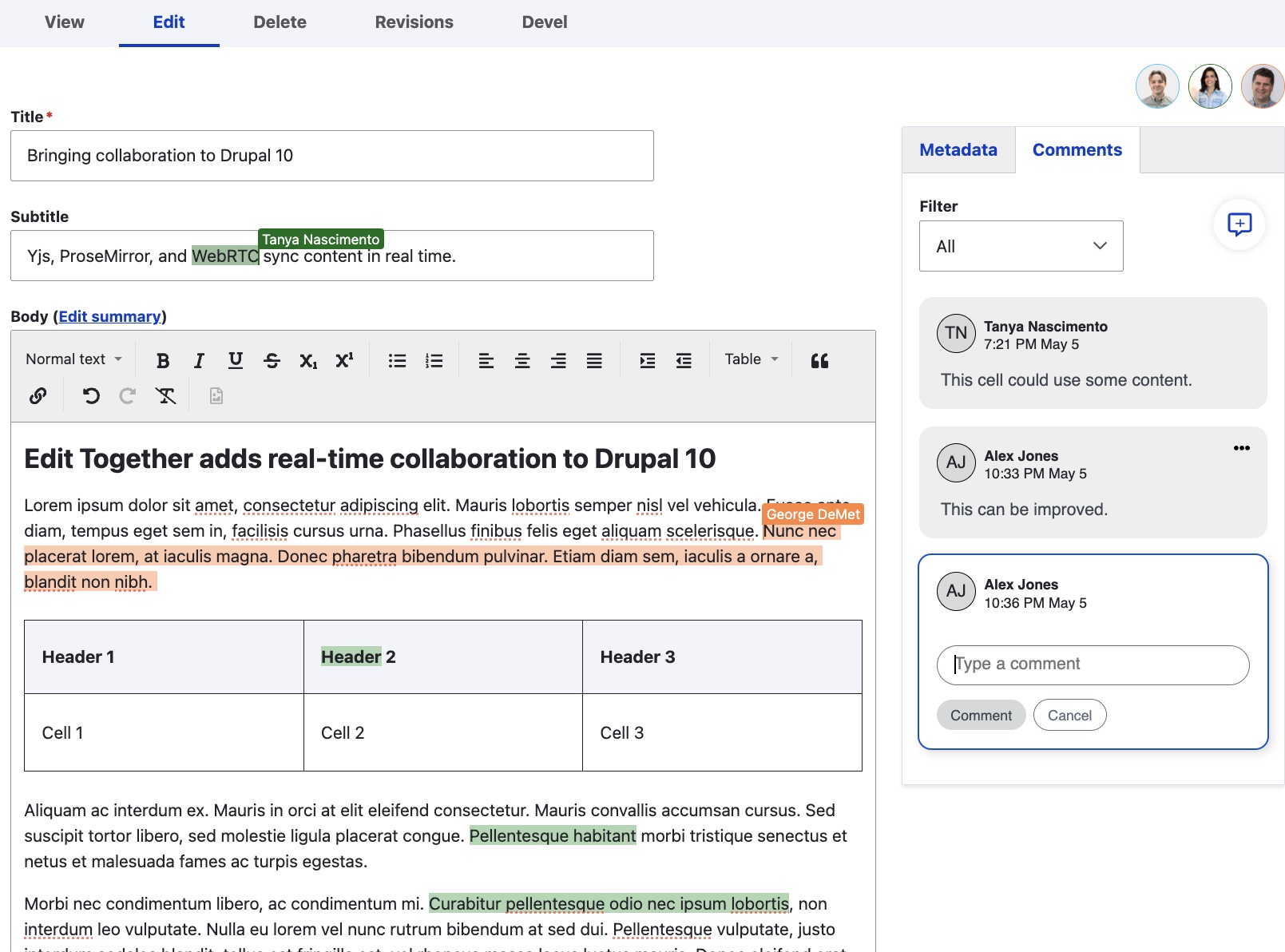This screenshot has width=1285, height=952.
Task: Click the George DeMet cursor label
Action: (813, 514)
